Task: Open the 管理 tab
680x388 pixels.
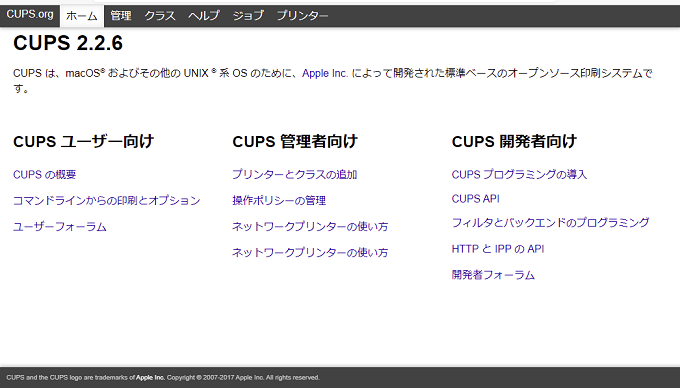Action: (x=121, y=16)
